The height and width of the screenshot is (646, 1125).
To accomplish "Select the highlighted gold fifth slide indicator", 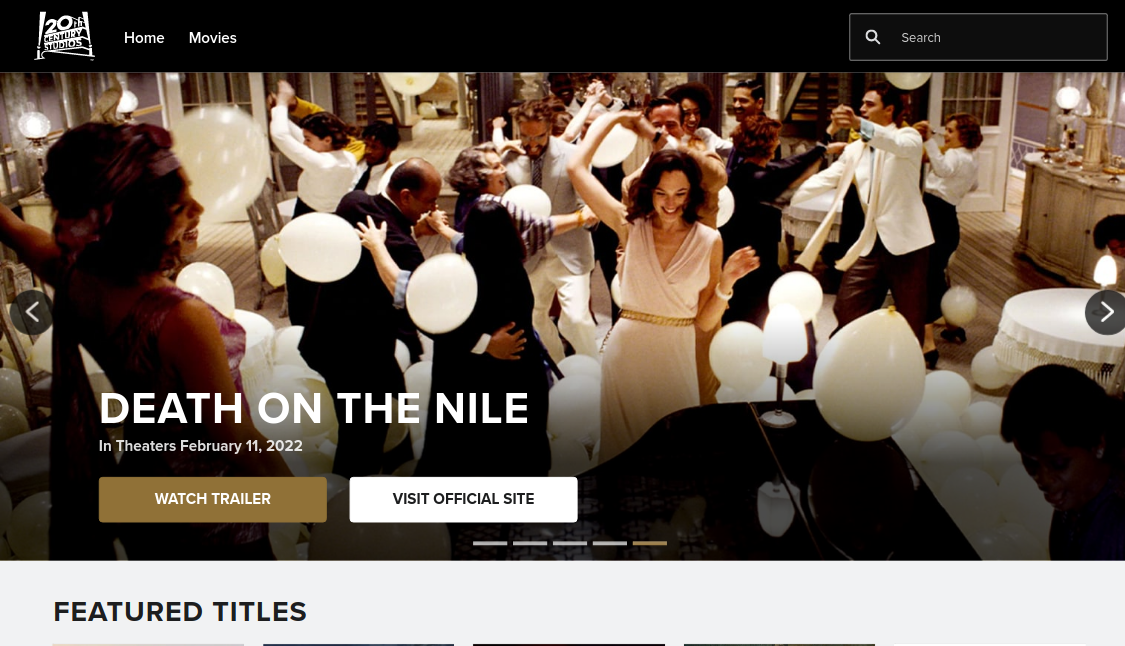I will (649, 543).
